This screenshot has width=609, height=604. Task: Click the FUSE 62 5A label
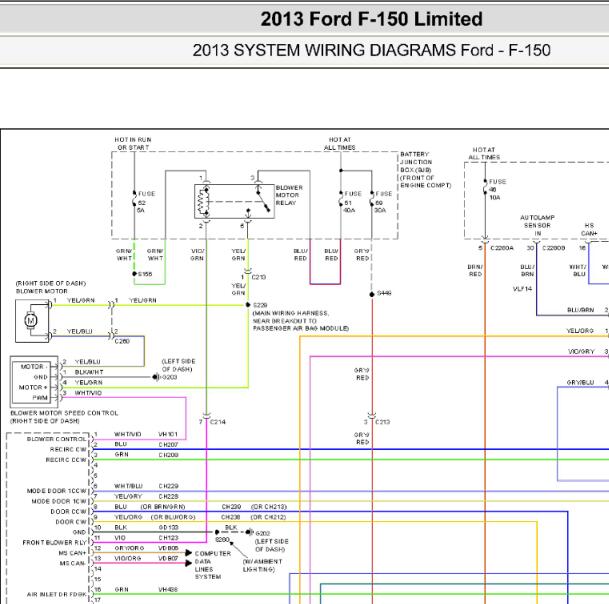pyautogui.click(x=146, y=202)
